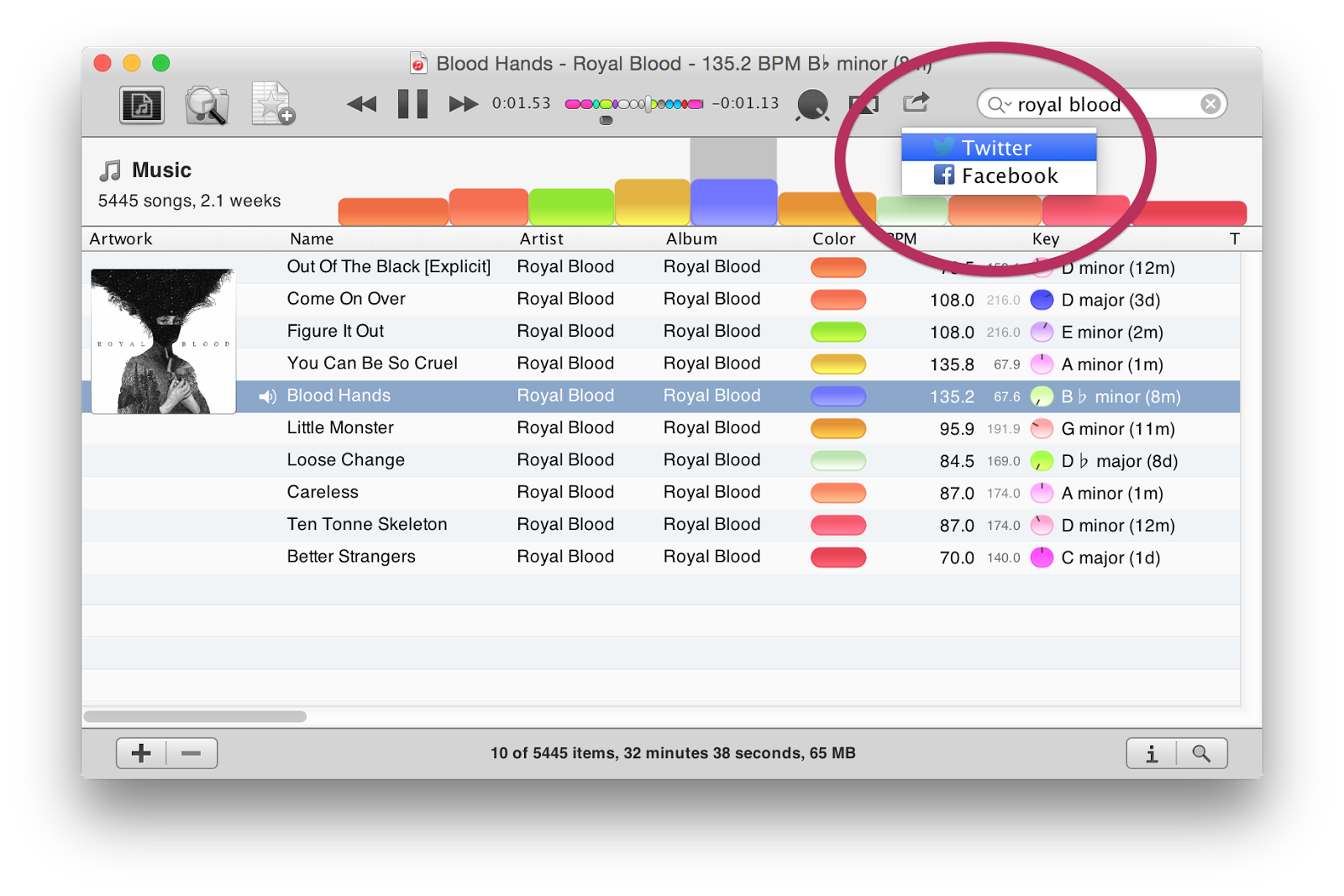Skip ahead with the fast-forward button
The width and height of the screenshot is (1344, 896).
point(463,104)
